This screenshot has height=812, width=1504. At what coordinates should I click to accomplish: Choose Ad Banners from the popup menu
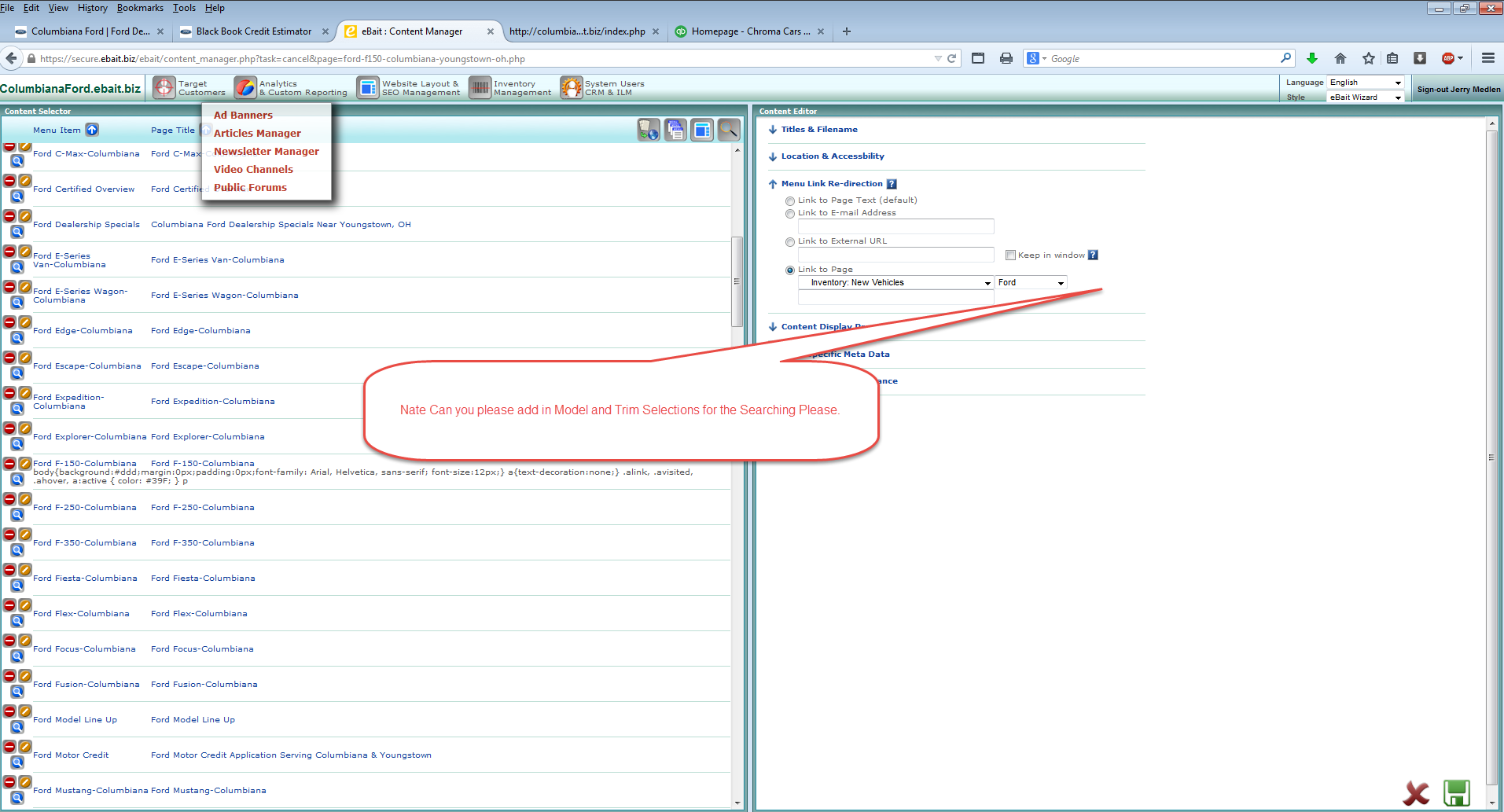[243, 115]
